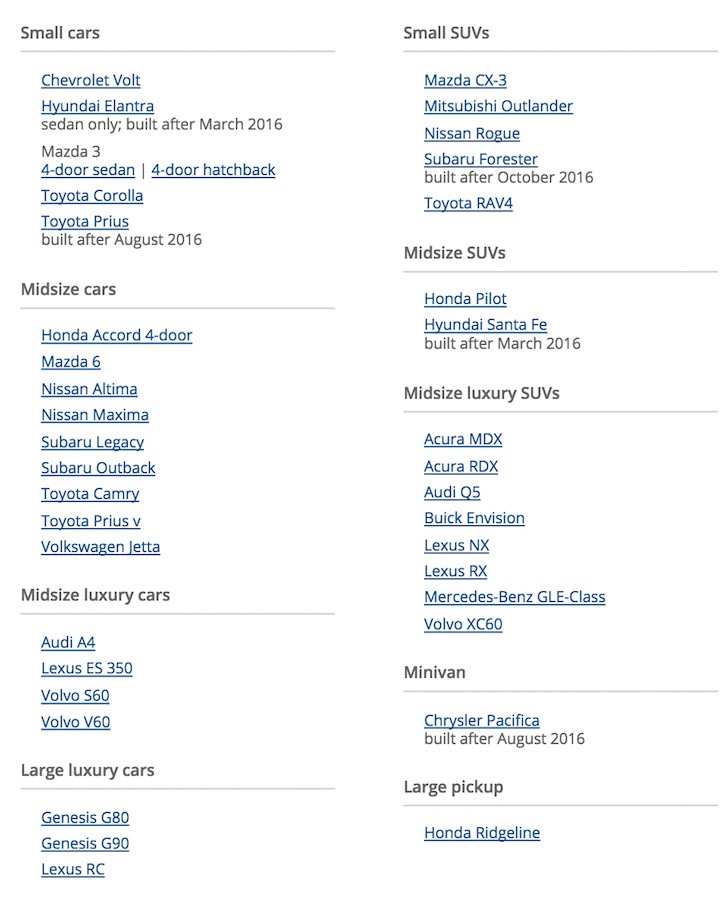728x905 pixels.
Task: Click the Buick Envision link
Action: coord(475,518)
